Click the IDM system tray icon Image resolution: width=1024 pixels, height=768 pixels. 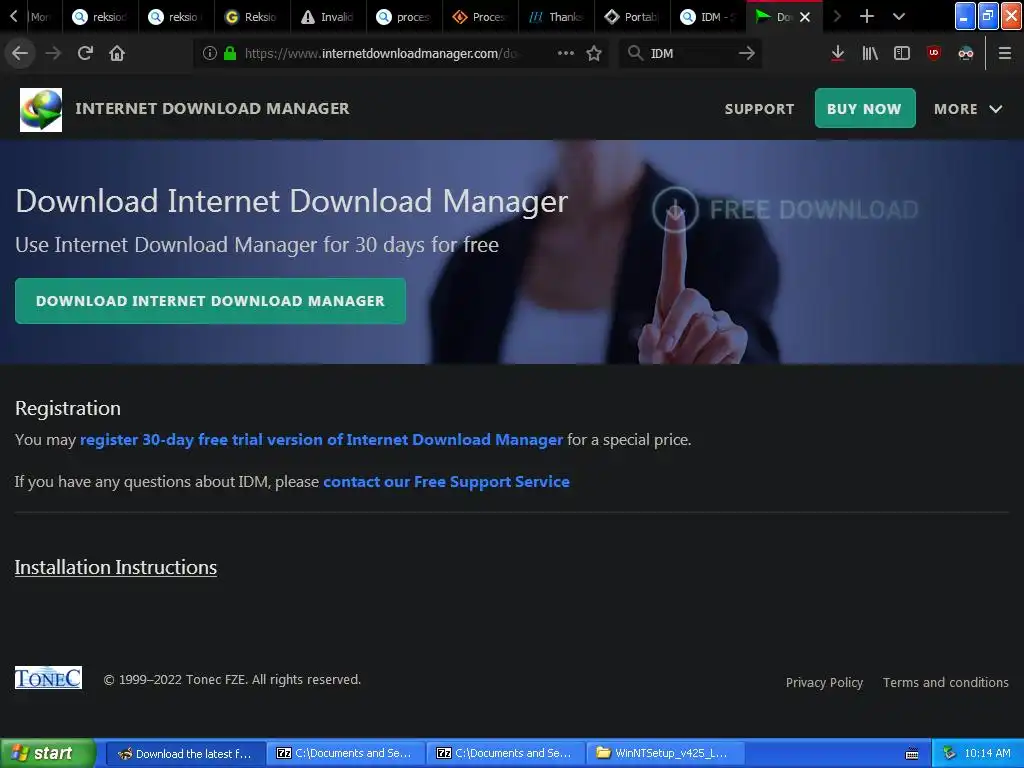(949, 754)
